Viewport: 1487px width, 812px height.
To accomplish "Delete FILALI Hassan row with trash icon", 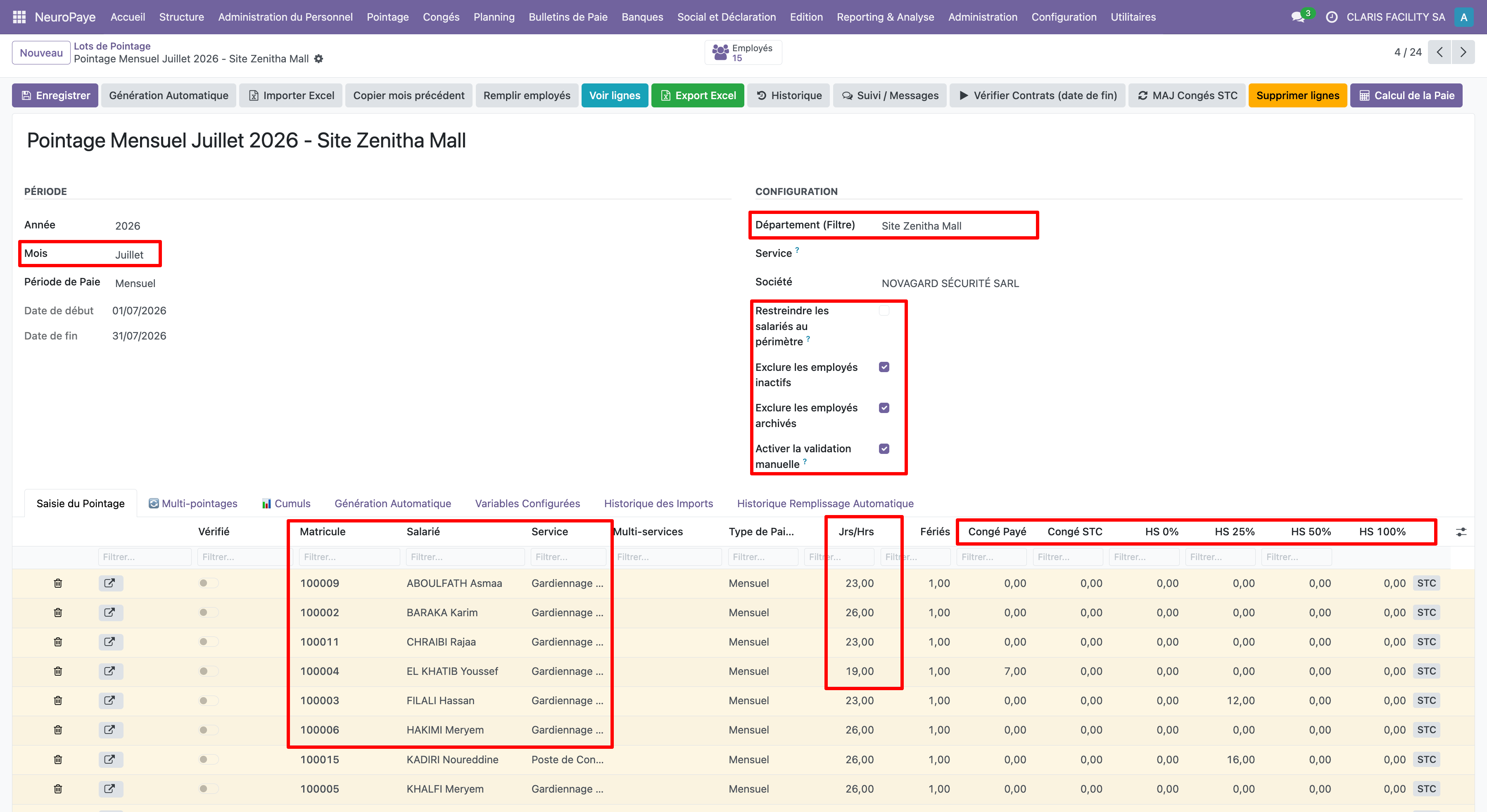I will pyautogui.click(x=58, y=700).
